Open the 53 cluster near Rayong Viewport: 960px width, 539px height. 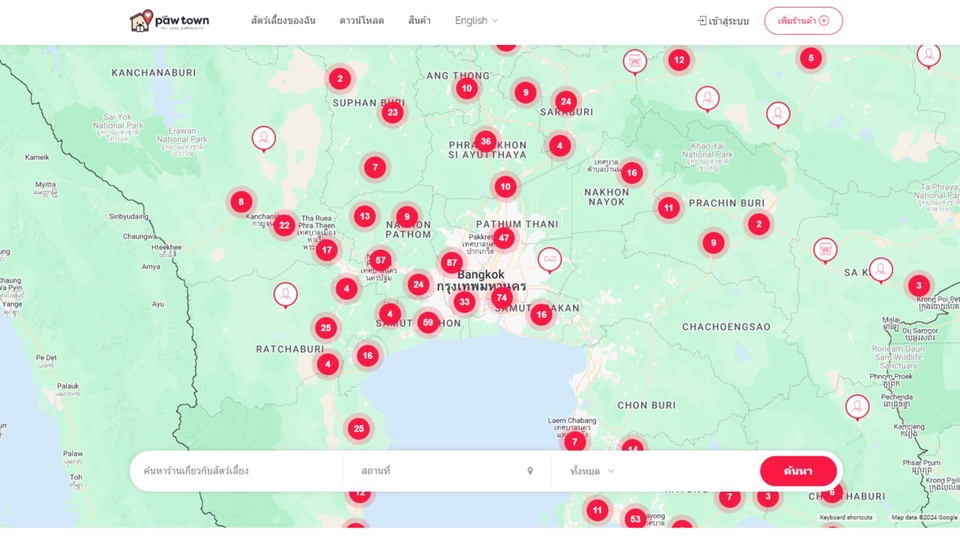636,519
